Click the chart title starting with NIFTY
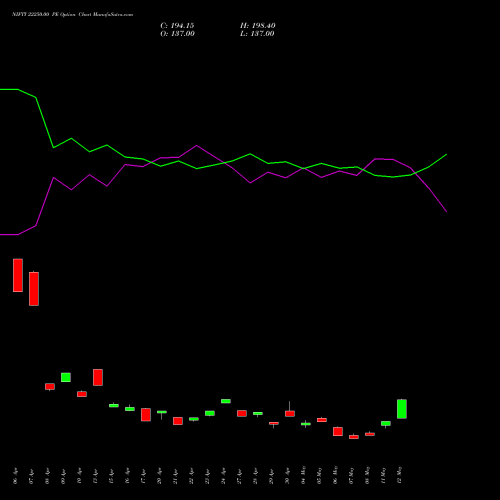The width and height of the screenshot is (500, 500). coord(72,15)
